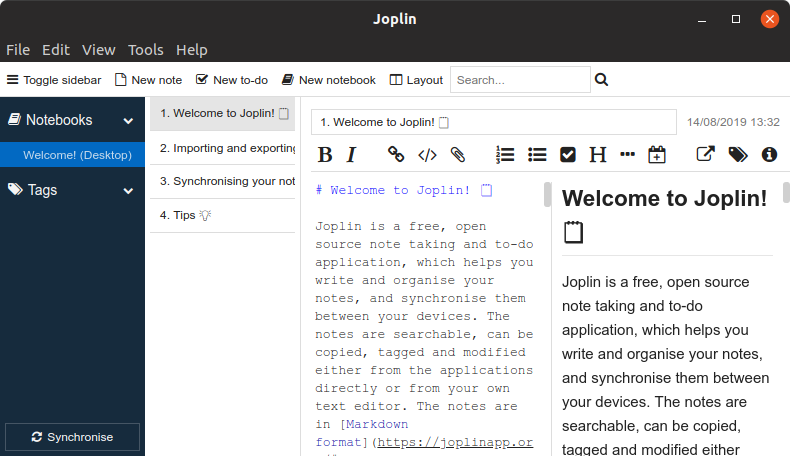Click the Synchronise button
Image resolution: width=790 pixels, height=456 pixels.
[72, 437]
